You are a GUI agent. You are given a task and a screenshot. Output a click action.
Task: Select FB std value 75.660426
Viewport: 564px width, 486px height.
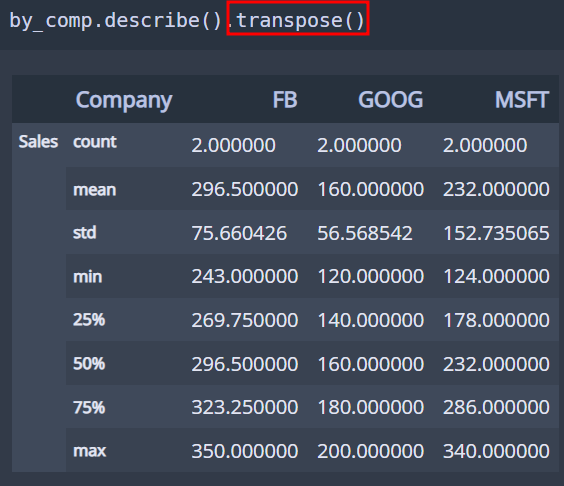click(239, 233)
